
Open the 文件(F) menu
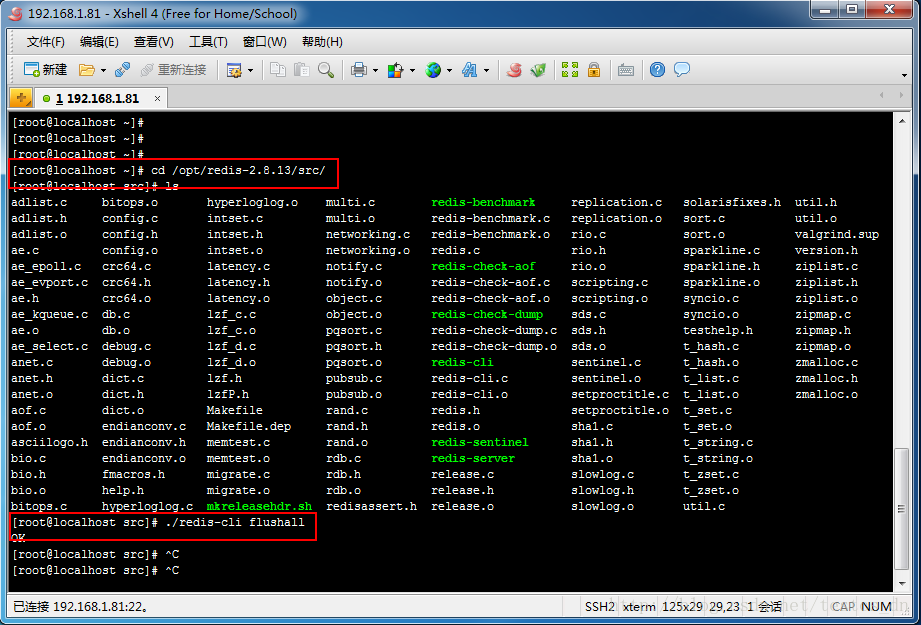(45, 42)
